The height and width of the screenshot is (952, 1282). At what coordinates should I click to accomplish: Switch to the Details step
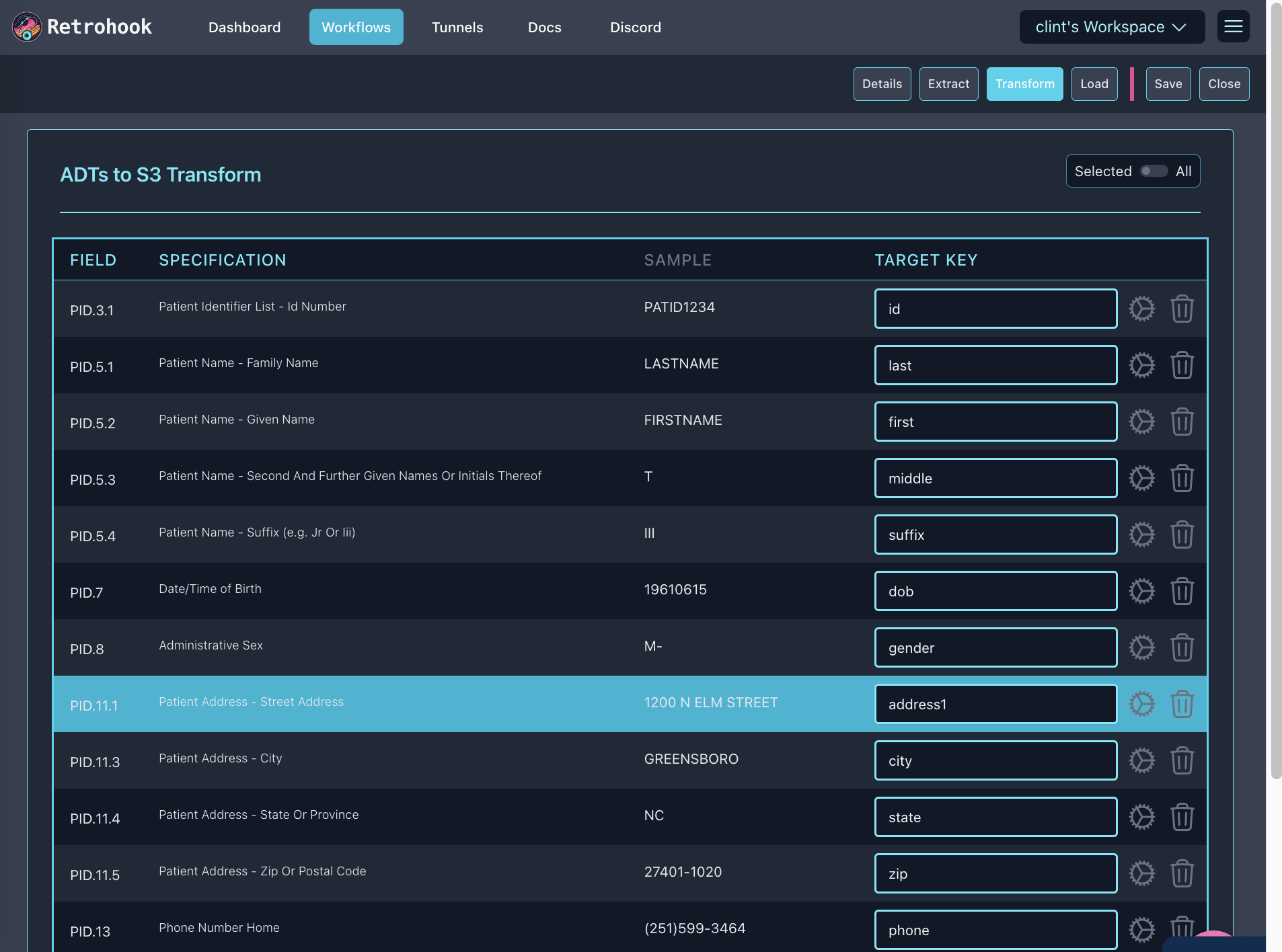click(882, 84)
